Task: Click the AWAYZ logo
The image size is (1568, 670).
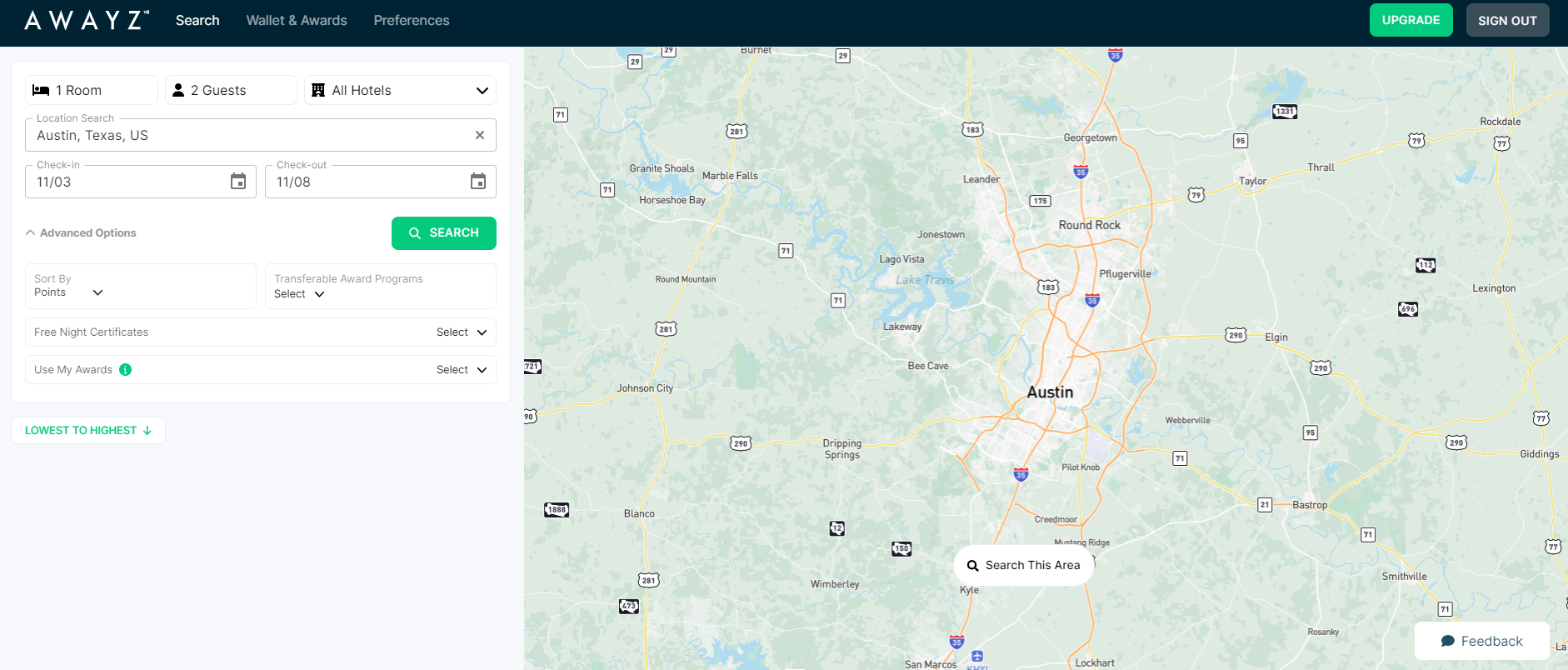Action: pyautogui.click(x=87, y=20)
